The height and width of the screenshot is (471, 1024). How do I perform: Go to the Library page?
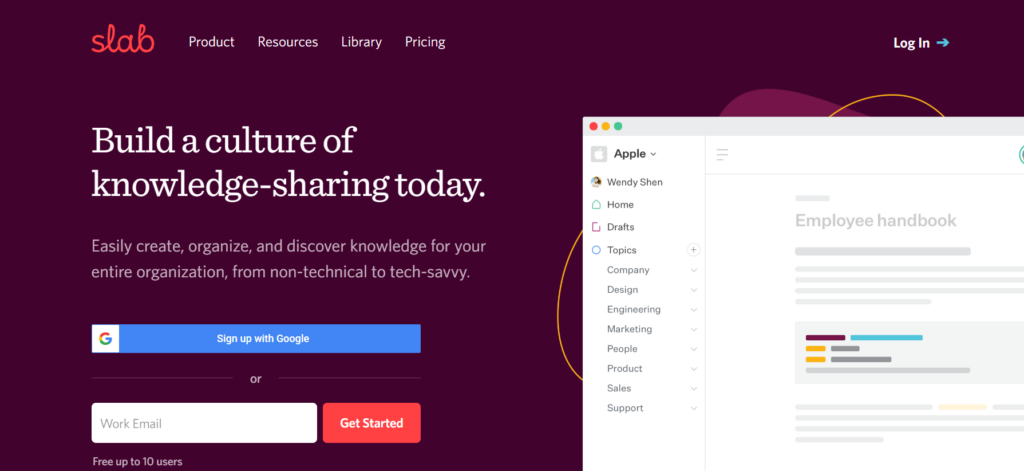coord(361,42)
